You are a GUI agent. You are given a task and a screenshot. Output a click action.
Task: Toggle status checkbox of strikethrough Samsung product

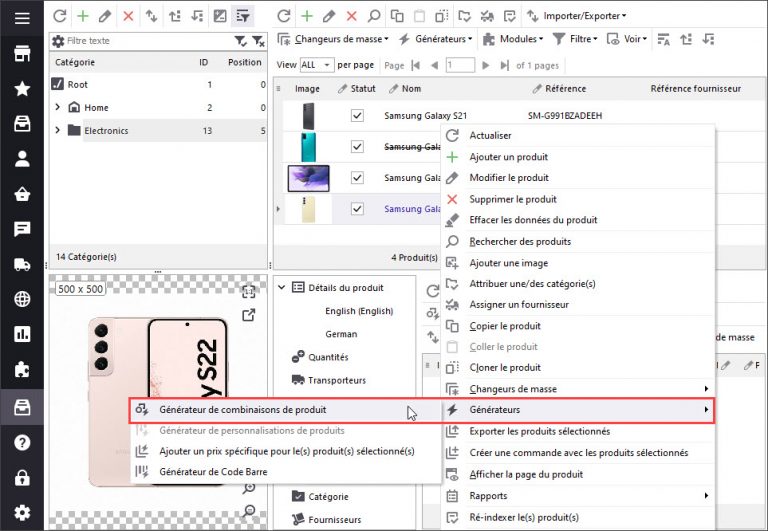(357, 146)
